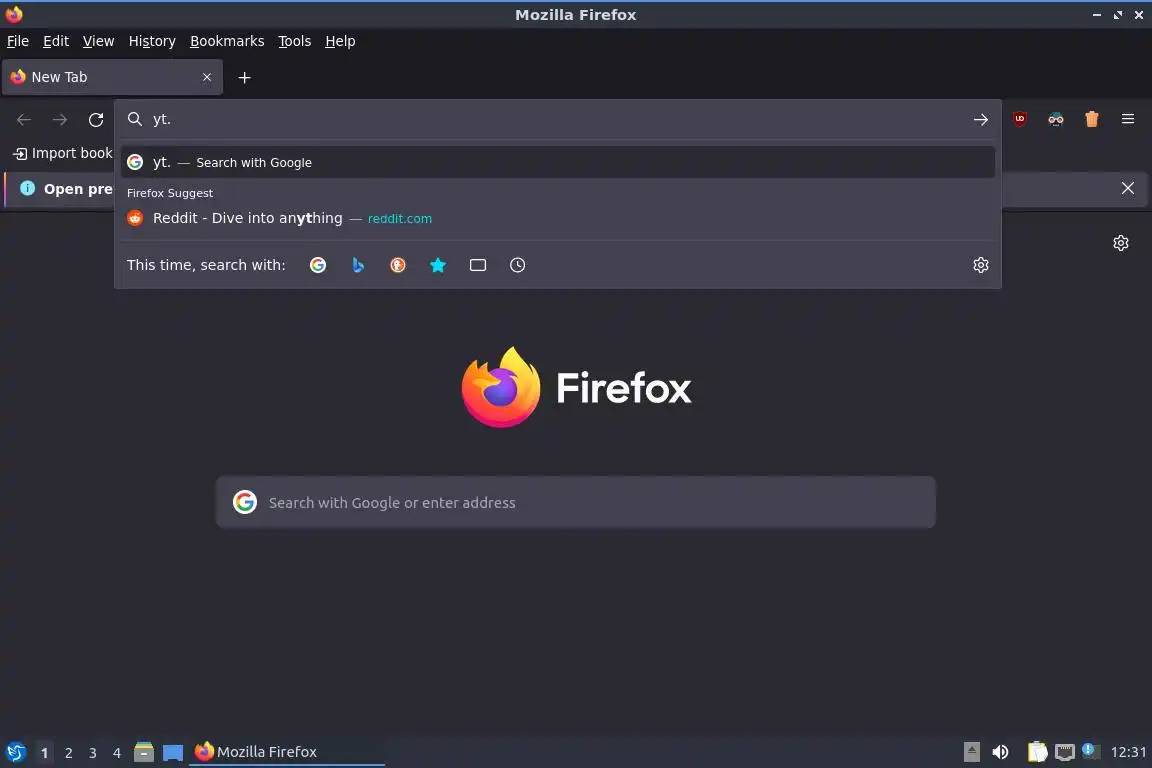Switch to workspace 3 in taskbar
Screen dimensions: 1152x768
(x=93, y=753)
